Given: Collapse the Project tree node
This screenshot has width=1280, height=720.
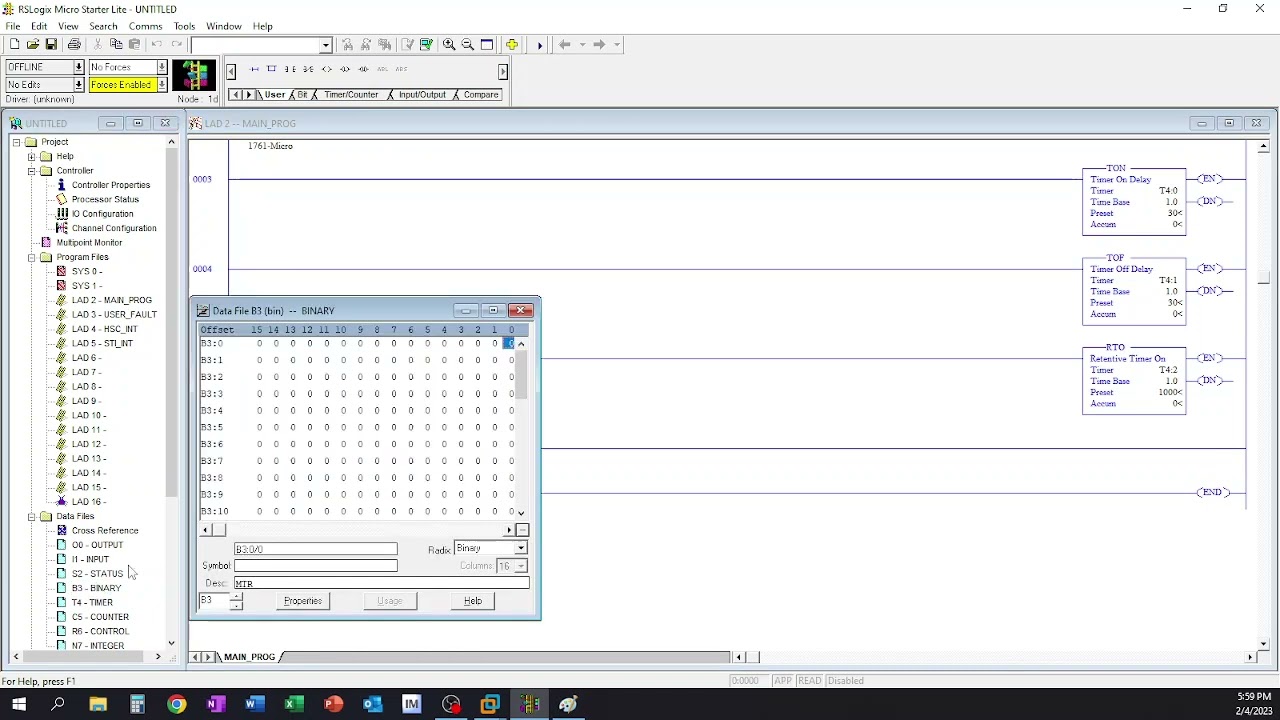Looking at the screenshot, I should point(17,142).
